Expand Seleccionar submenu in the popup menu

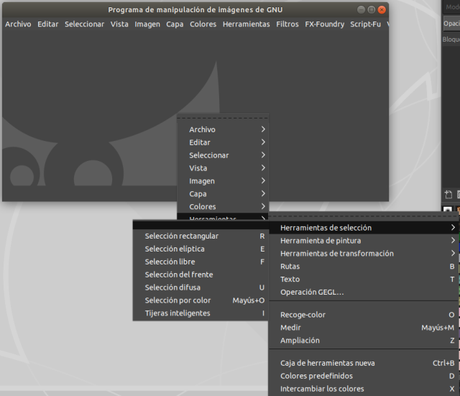[x=223, y=155]
